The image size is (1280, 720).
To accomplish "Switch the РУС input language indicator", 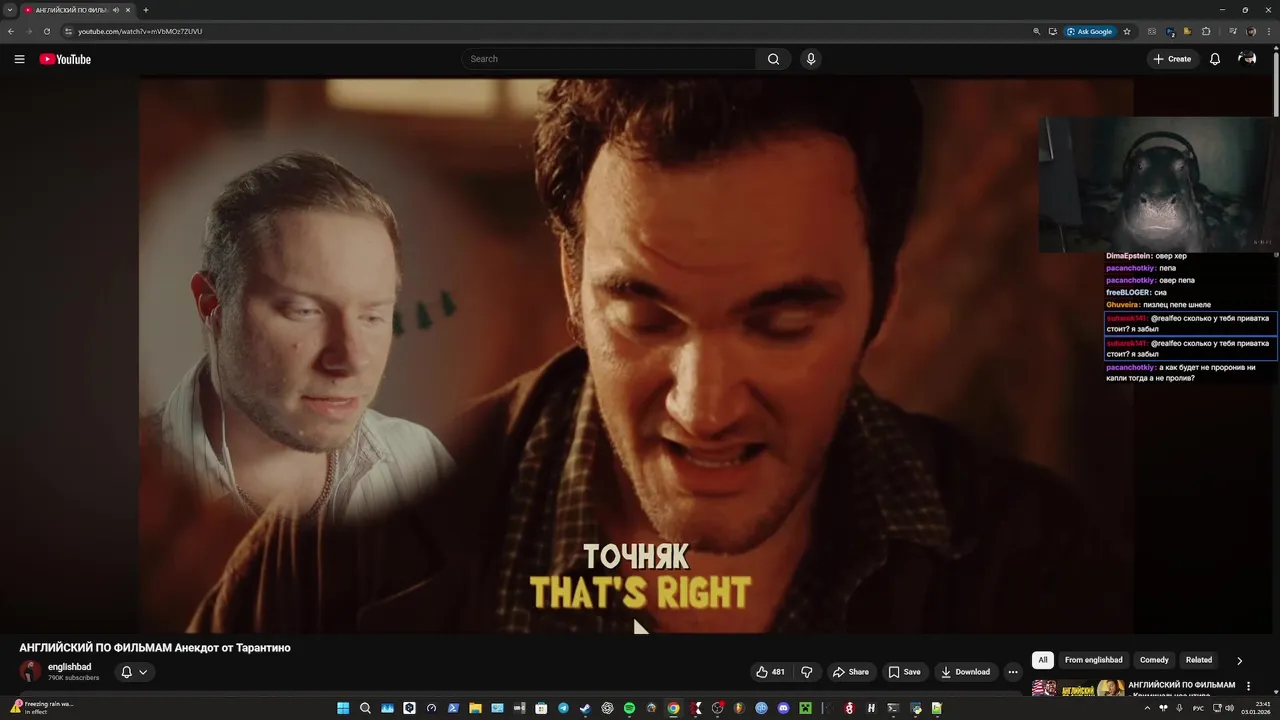I will pos(1198,708).
